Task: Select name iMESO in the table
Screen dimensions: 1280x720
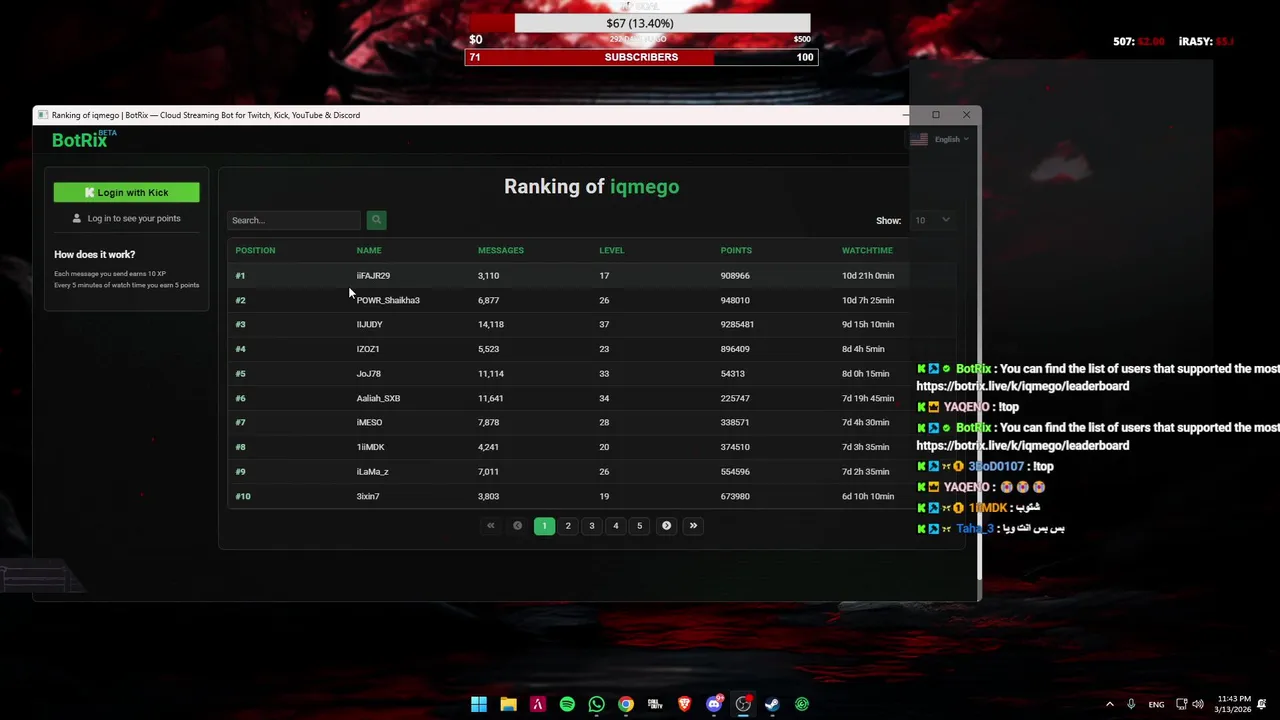Action: pos(369,423)
